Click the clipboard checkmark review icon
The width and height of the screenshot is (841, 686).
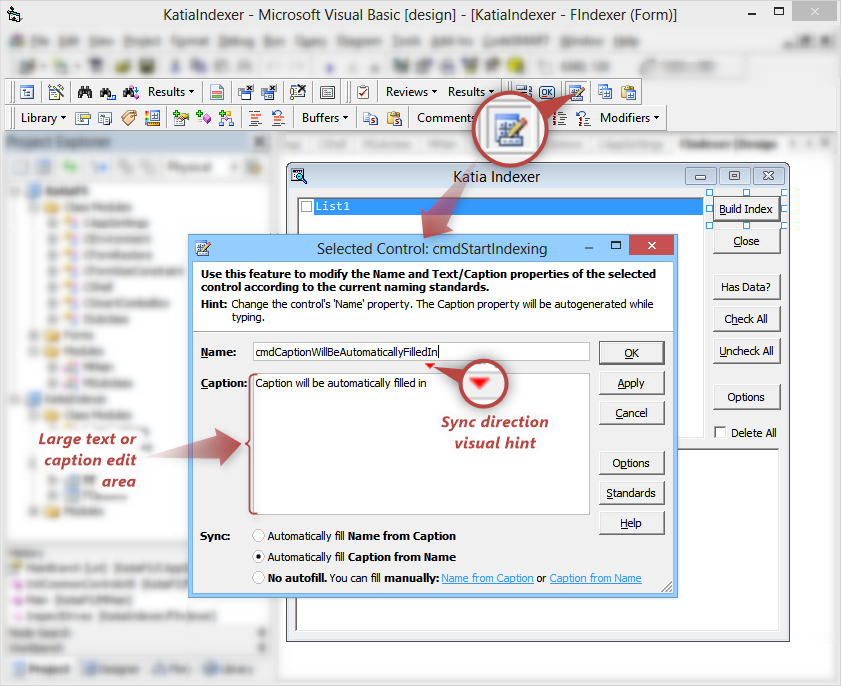[363, 92]
